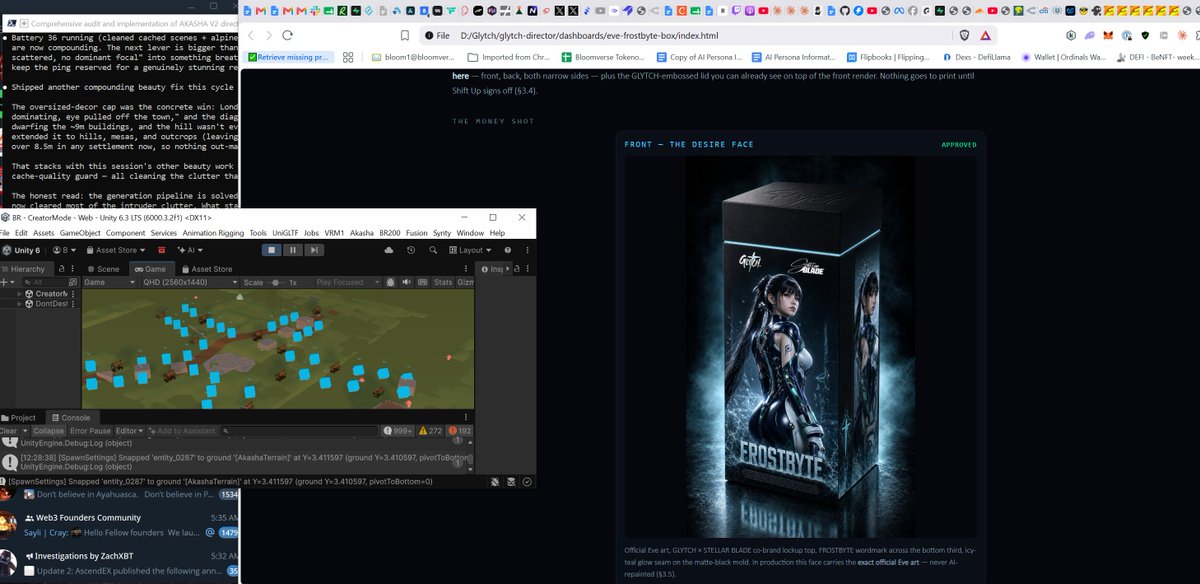Click the red package icon in Unity toolbar
Image resolution: width=1200 pixels, height=584 pixels.
tap(160, 250)
